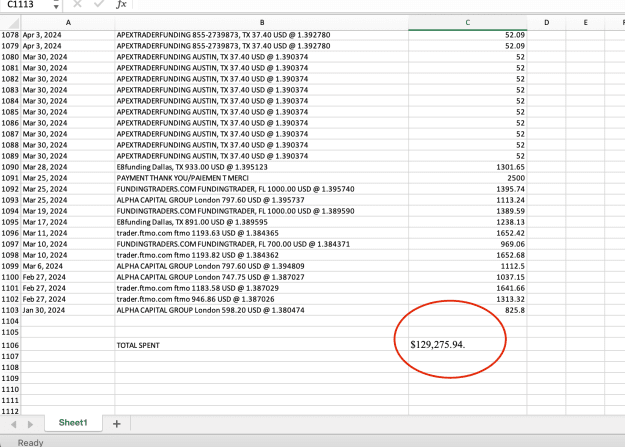Select ALPHA CAPITAL GROUP 747.75 USD cell
This screenshot has height=447, width=625.
[x=262, y=277]
